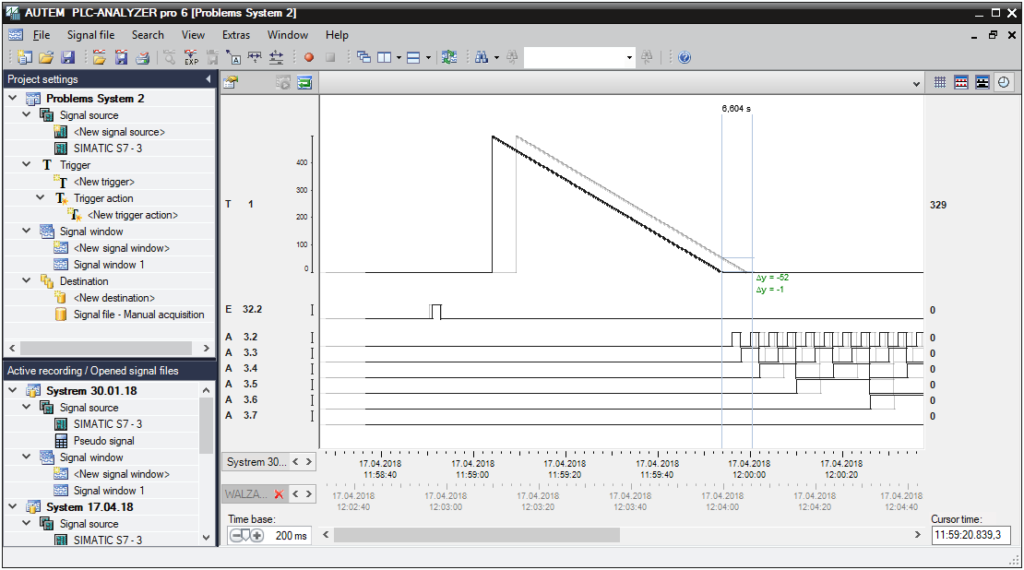Click the blue Help question mark icon
Viewport: 1024px width, 570px height.
coord(684,57)
